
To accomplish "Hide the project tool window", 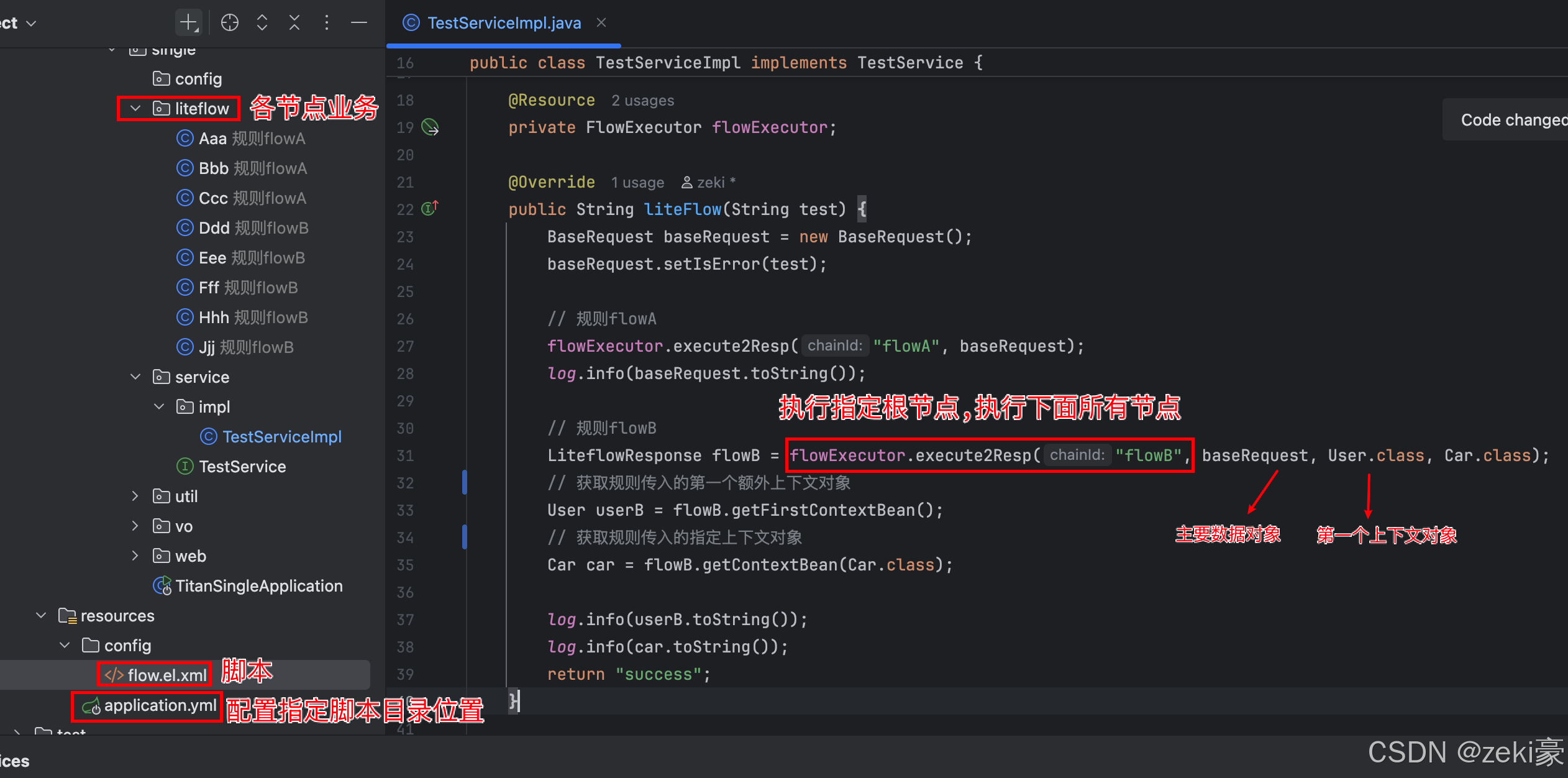I will 359,23.
